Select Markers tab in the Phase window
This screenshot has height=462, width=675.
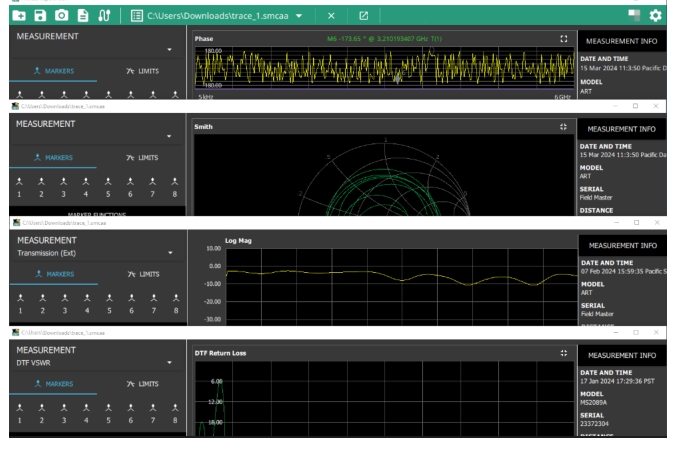pos(53,71)
